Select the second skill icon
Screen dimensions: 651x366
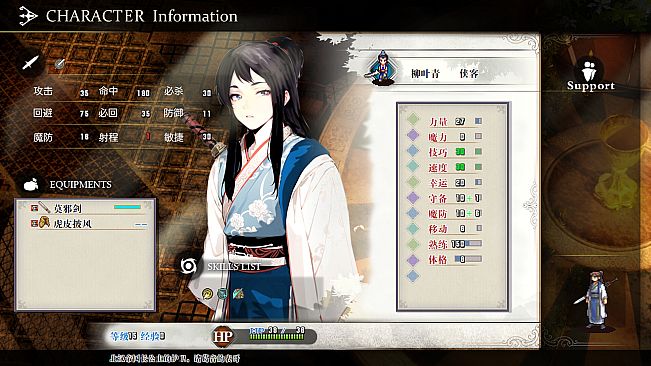[x=223, y=293]
